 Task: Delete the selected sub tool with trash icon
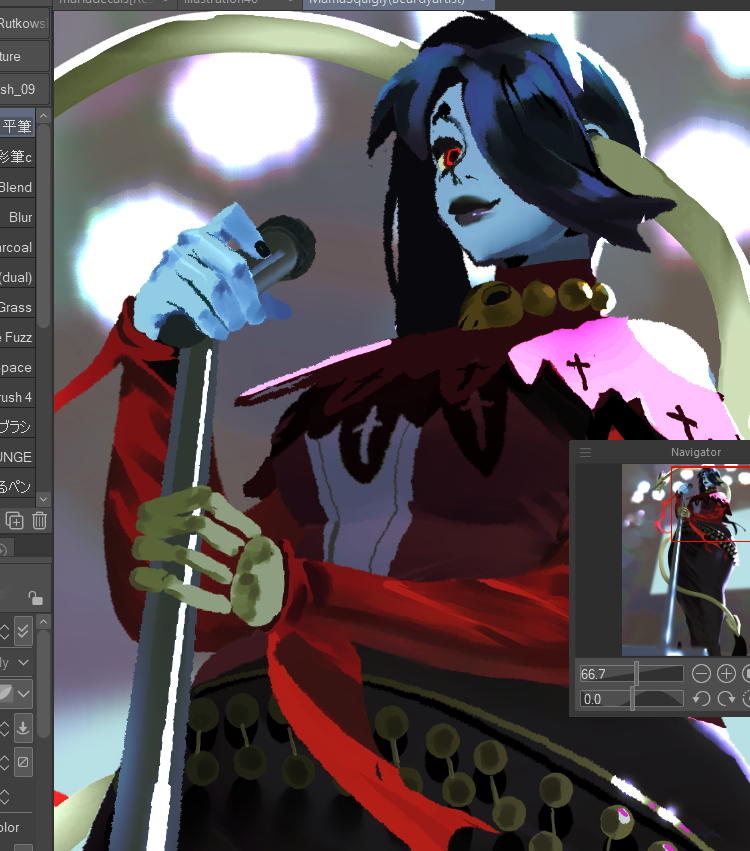click(39, 520)
